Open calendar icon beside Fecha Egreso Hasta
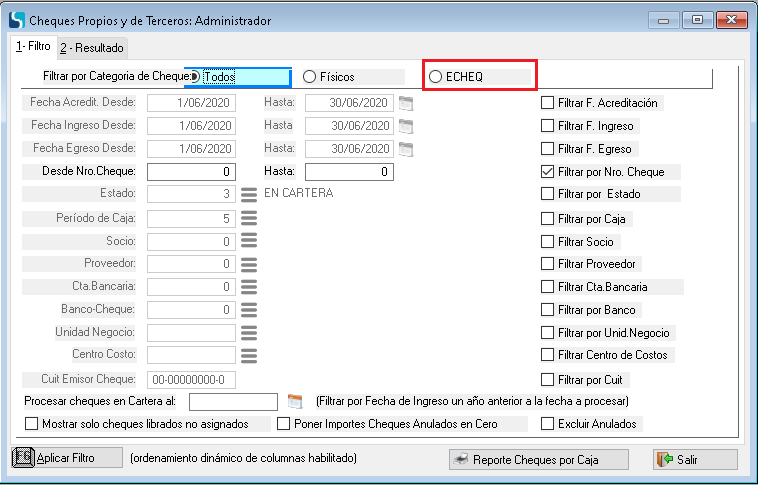The width and height of the screenshot is (758, 485). pyautogui.click(x=405, y=149)
